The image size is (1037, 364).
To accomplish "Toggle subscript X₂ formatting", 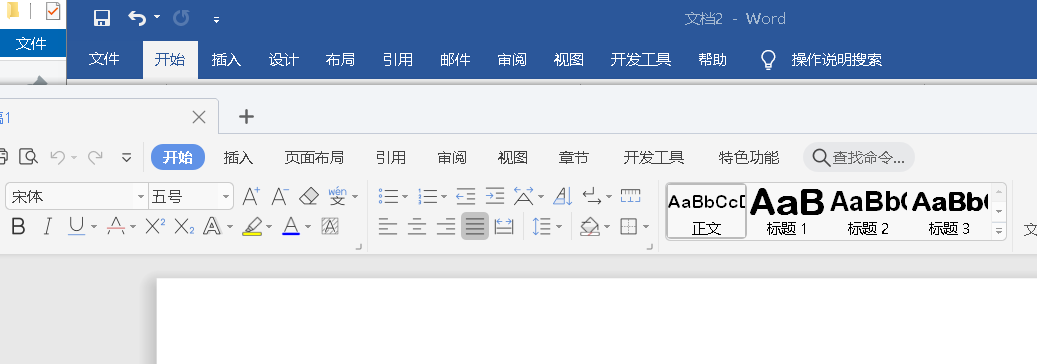I will coord(184,227).
